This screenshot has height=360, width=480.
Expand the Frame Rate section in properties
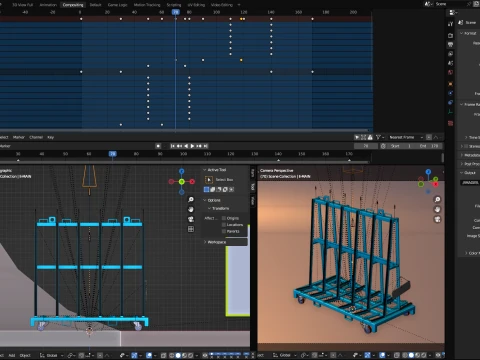pyautogui.click(x=470, y=105)
